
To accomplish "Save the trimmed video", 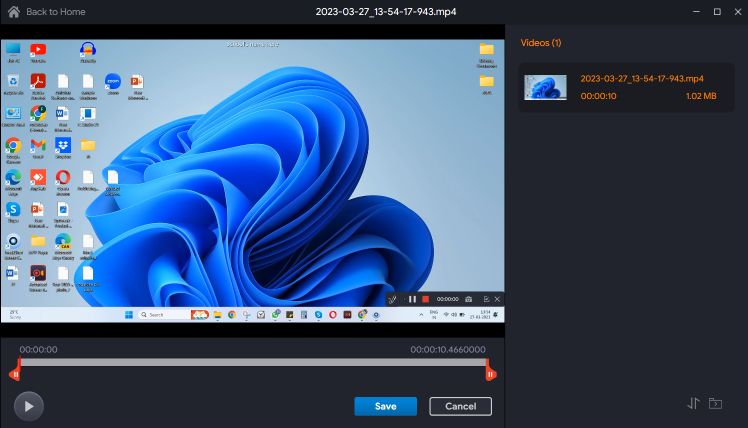I will point(385,406).
